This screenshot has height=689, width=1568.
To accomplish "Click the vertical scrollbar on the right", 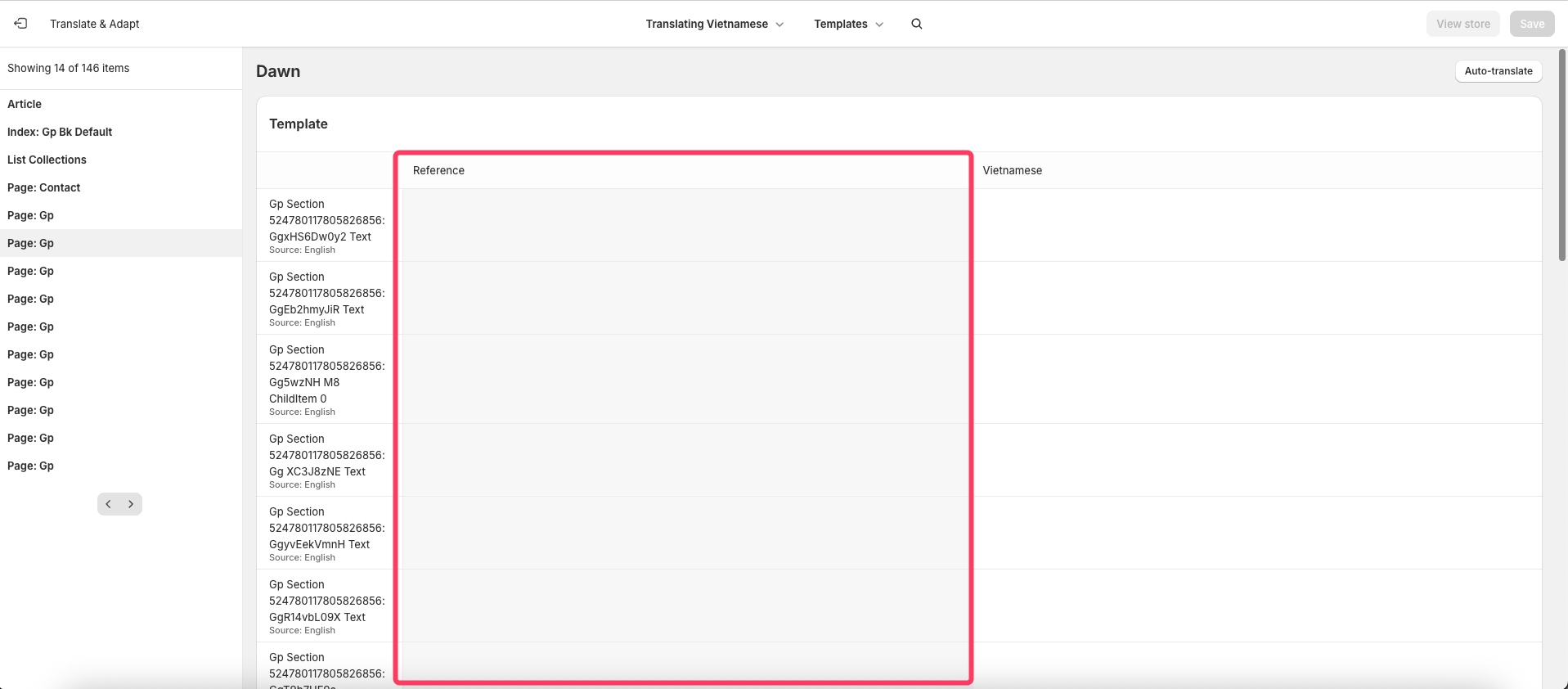I will click(x=1561, y=155).
